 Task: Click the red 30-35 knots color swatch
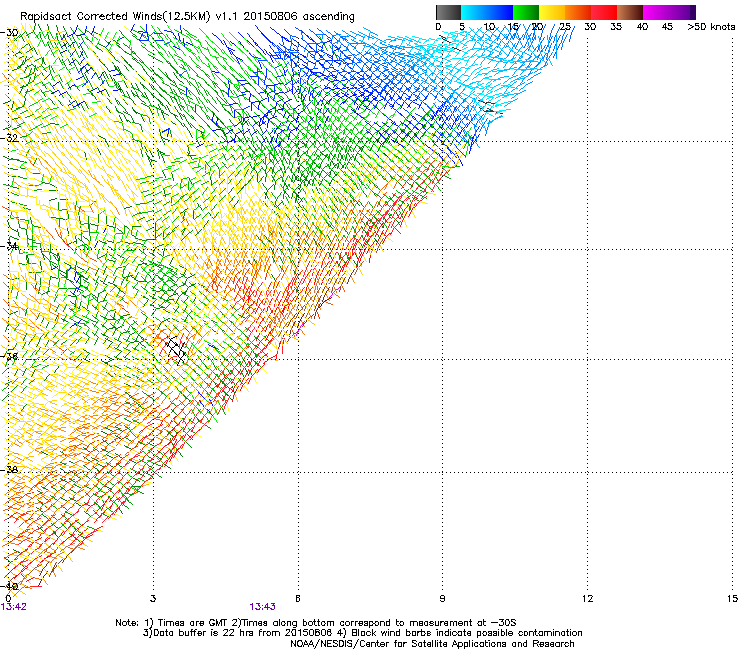click(604, 12)
